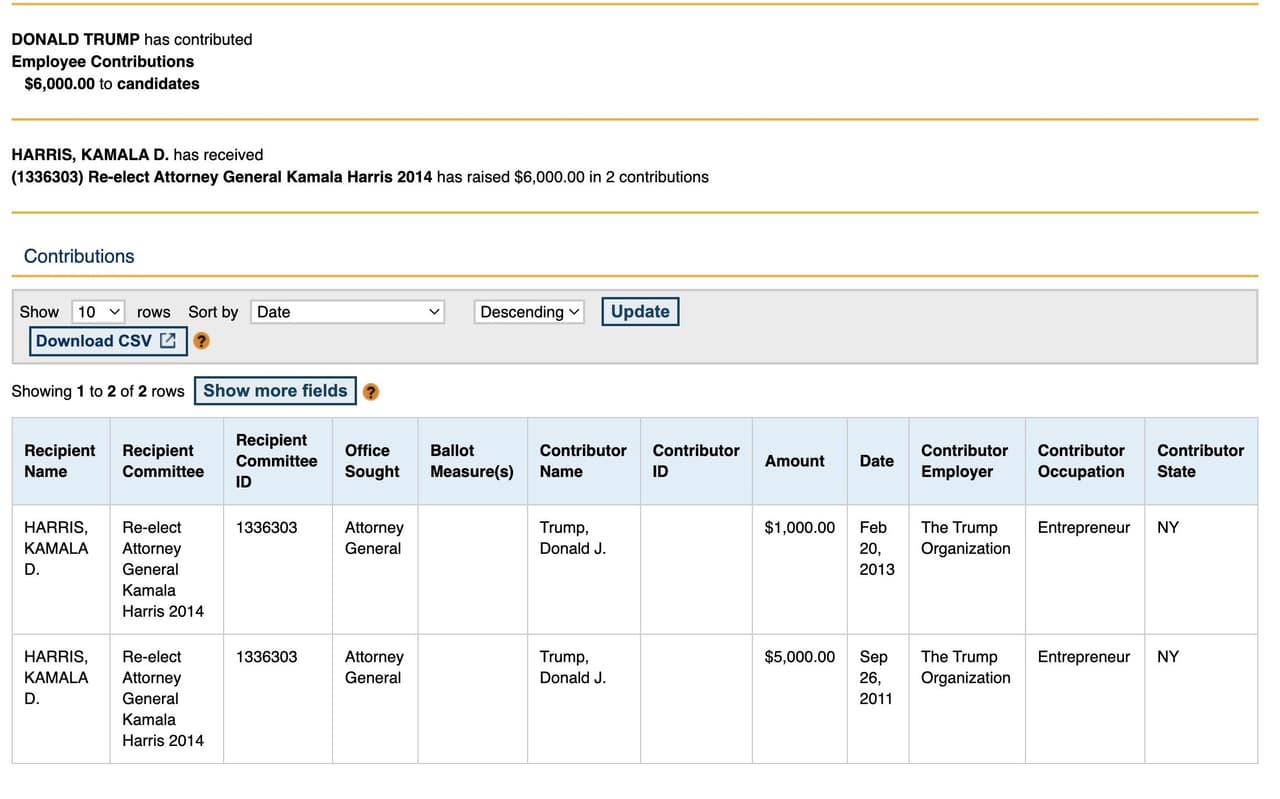Click the Amount column header

coord(795,461)
